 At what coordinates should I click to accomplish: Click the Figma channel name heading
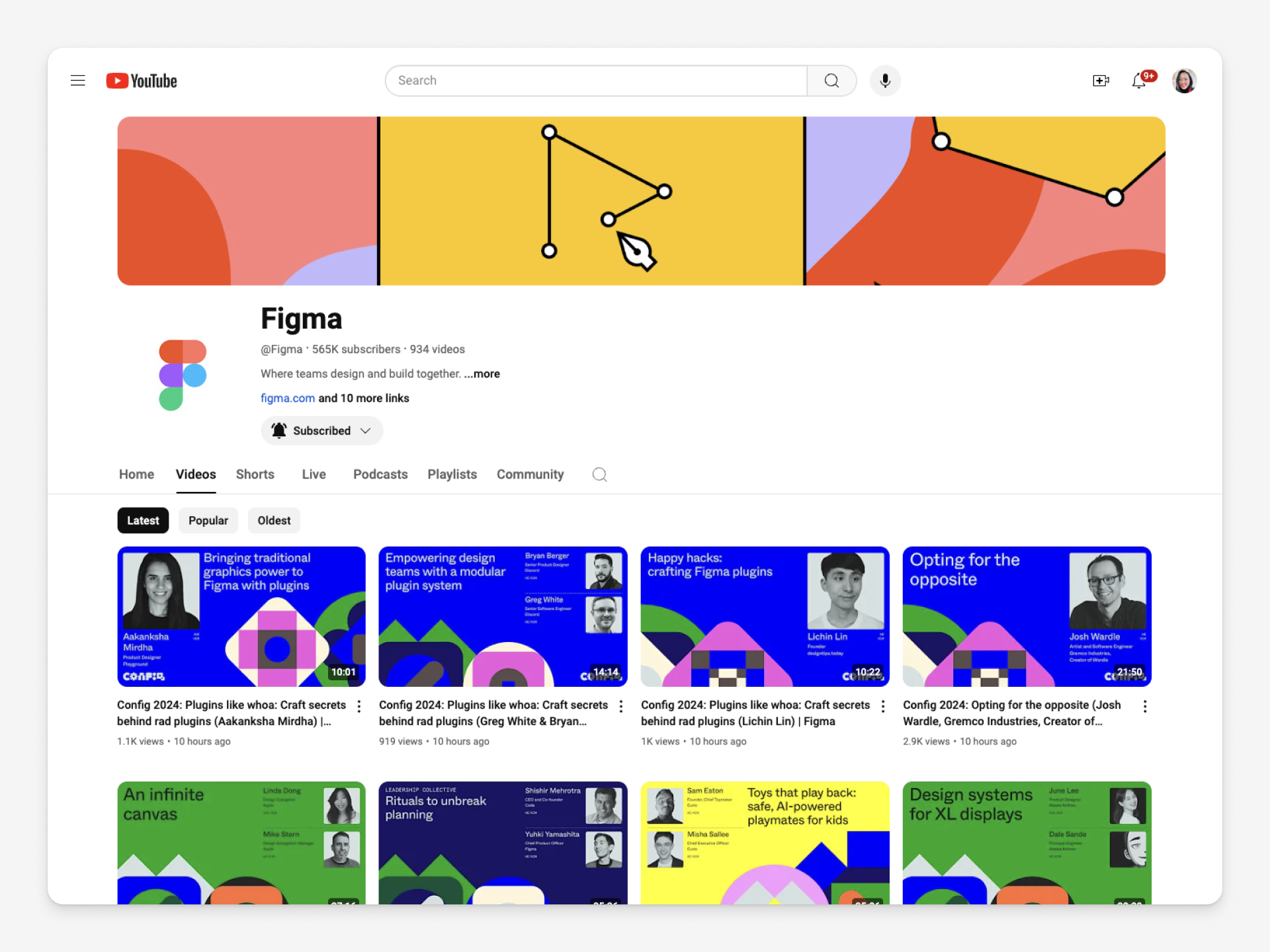[x=302, y=319]
